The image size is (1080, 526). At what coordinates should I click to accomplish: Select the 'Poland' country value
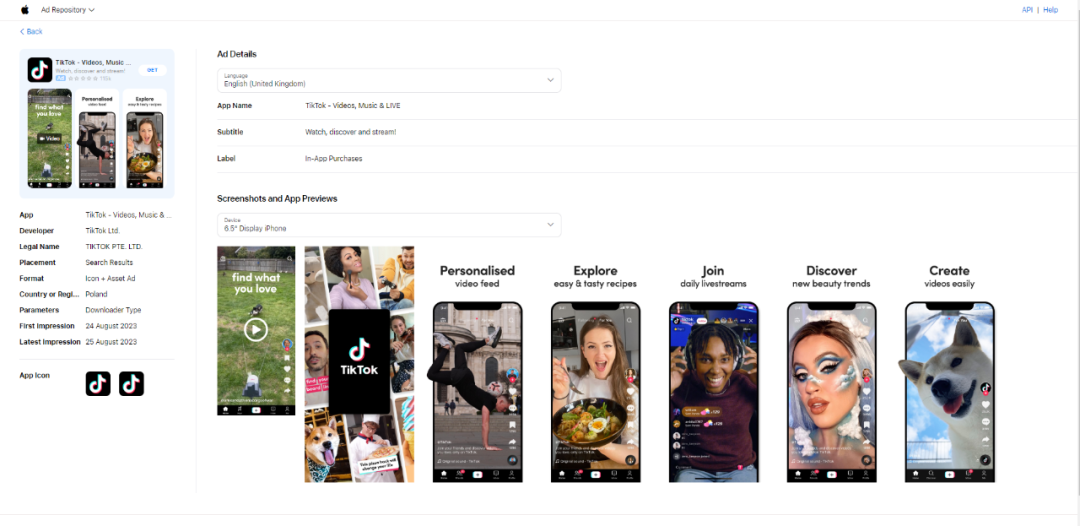click(96, 294)
